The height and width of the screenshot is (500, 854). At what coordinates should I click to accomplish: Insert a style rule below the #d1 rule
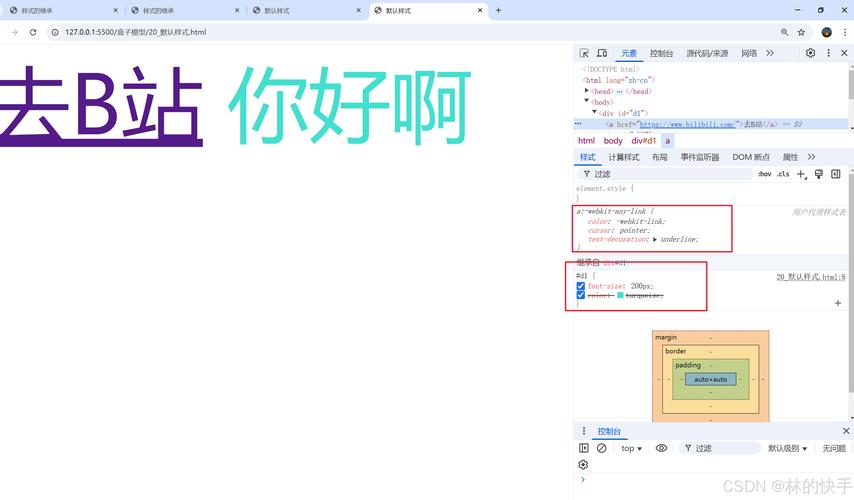tap(838, 303)
